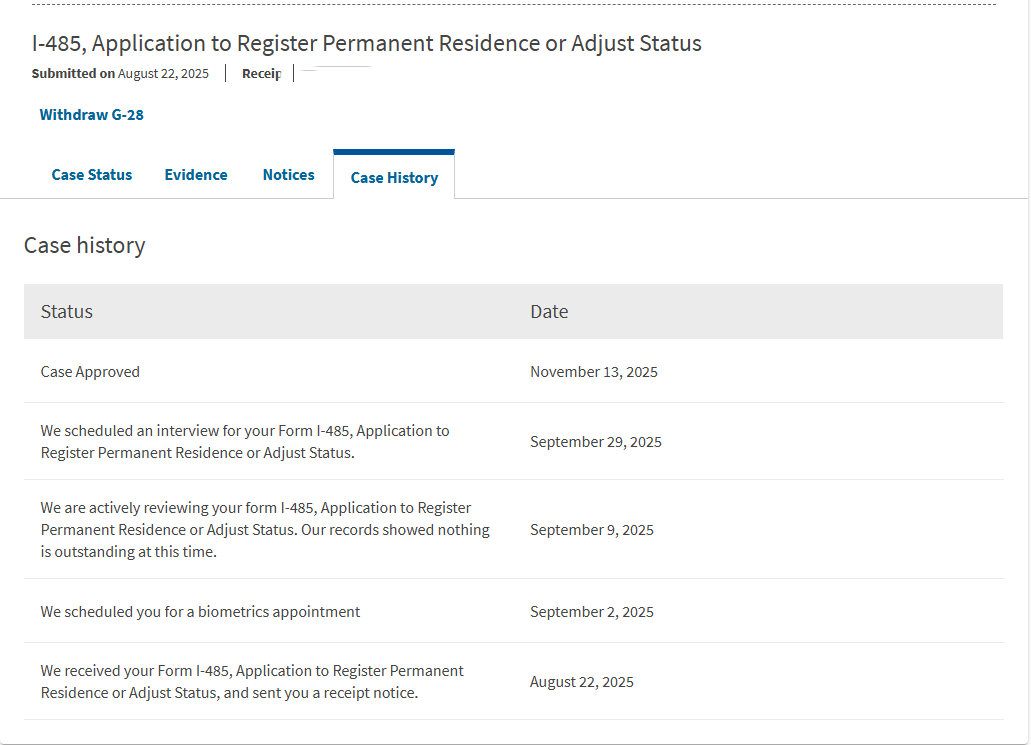
Task: Click the Withdraw G-28 link
Action: click(92, 115)
